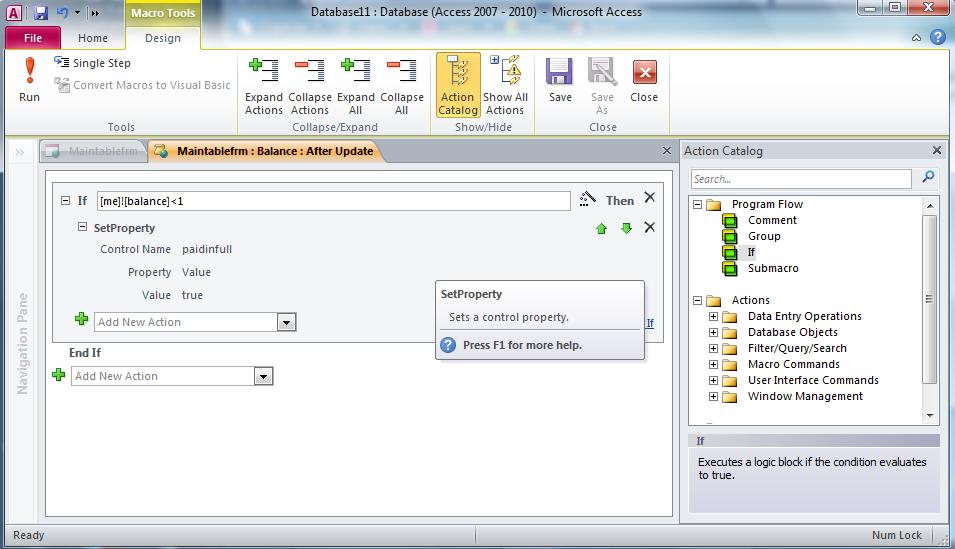
Task: Click the Action Catalog scrollbar thumb
Action: click(929, 299)
